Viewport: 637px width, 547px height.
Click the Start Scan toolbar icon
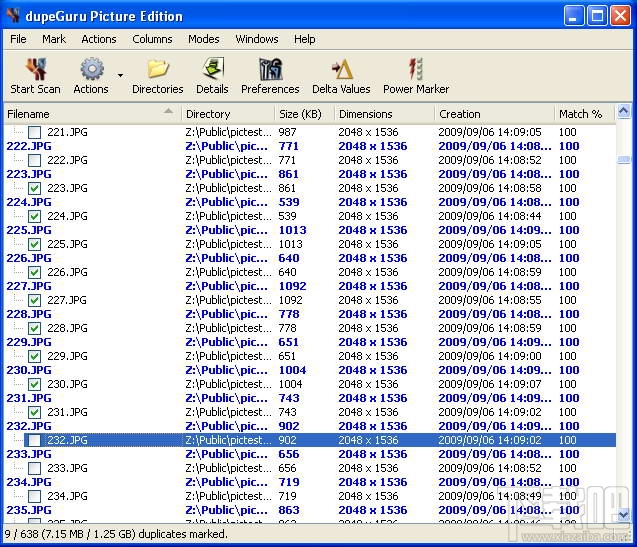point(35,69)
